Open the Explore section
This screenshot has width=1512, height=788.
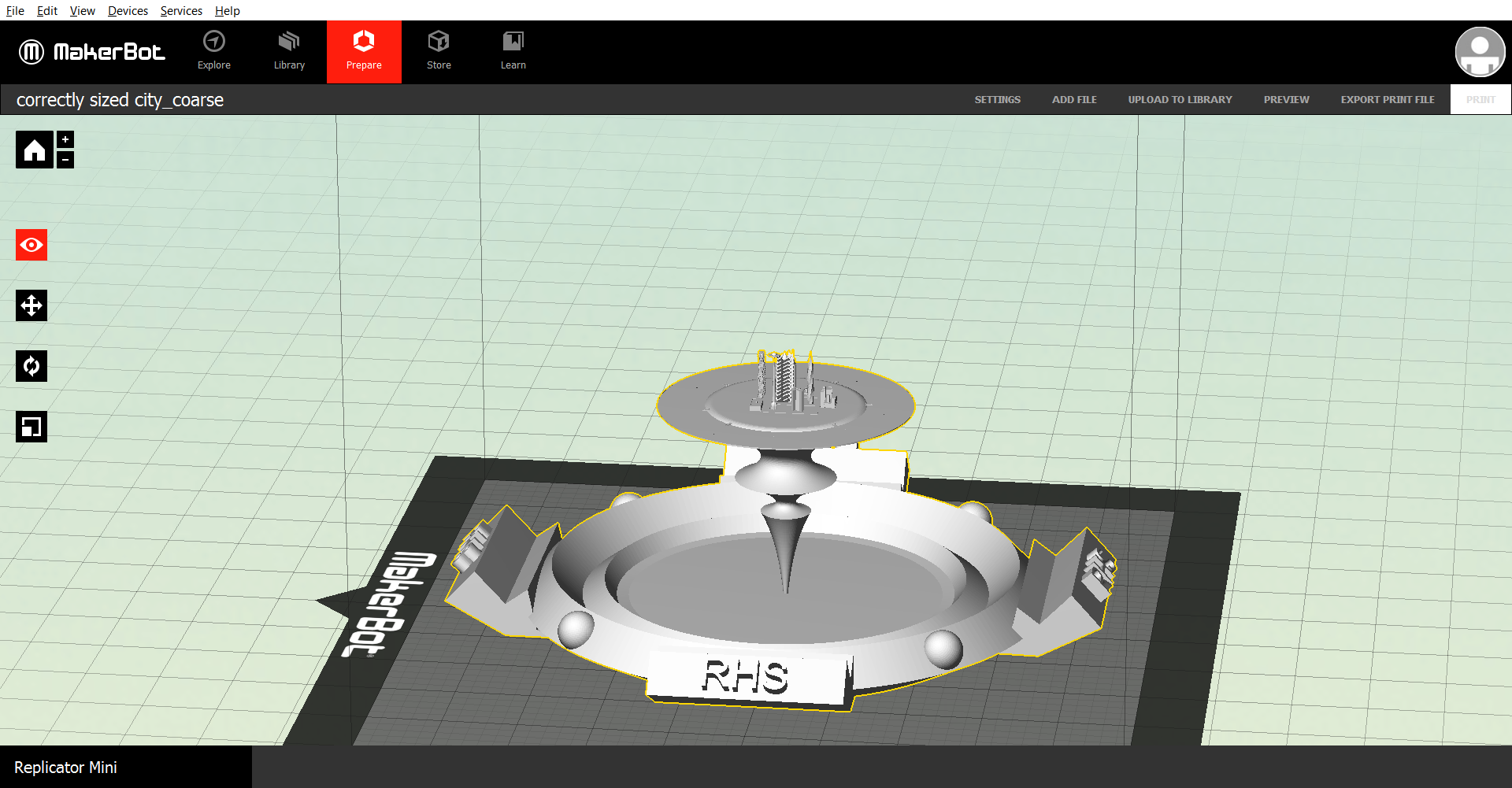pos(214,52)
